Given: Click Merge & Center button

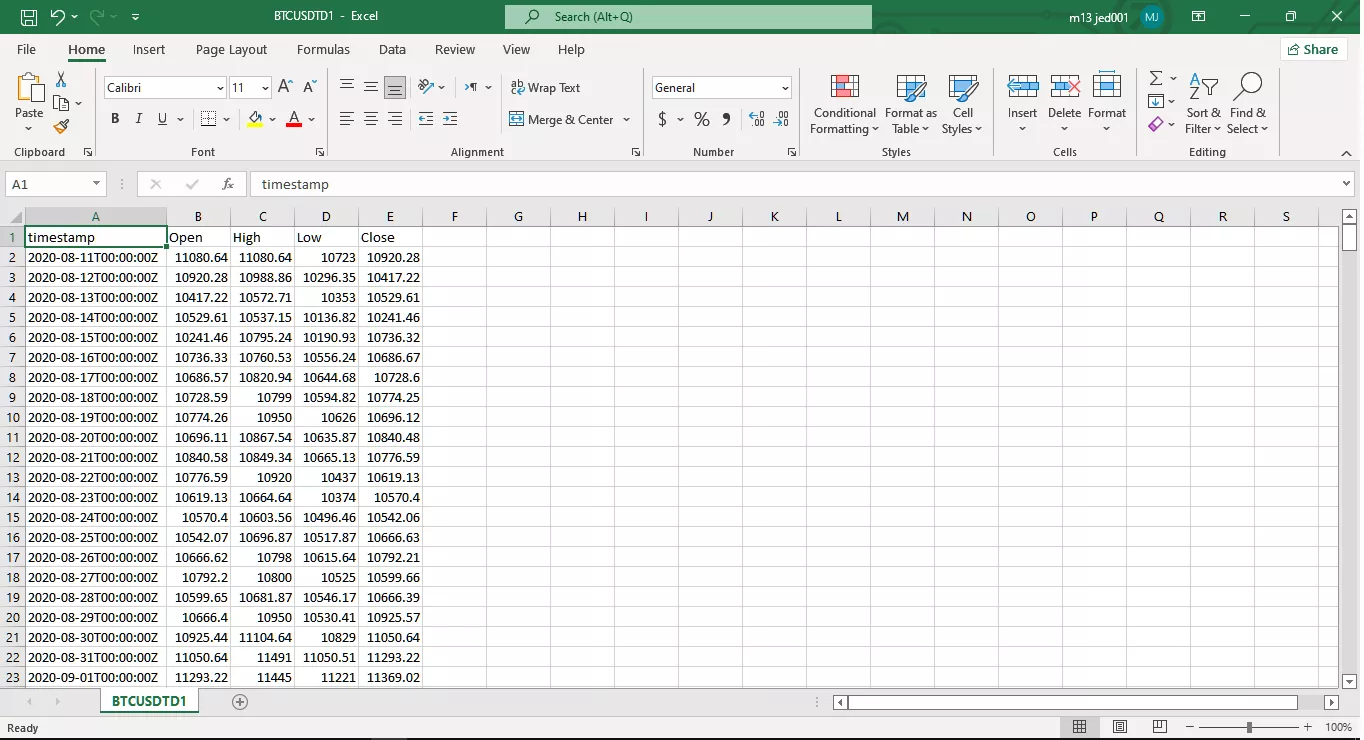Looking at the screenshot, I should 562,119.
